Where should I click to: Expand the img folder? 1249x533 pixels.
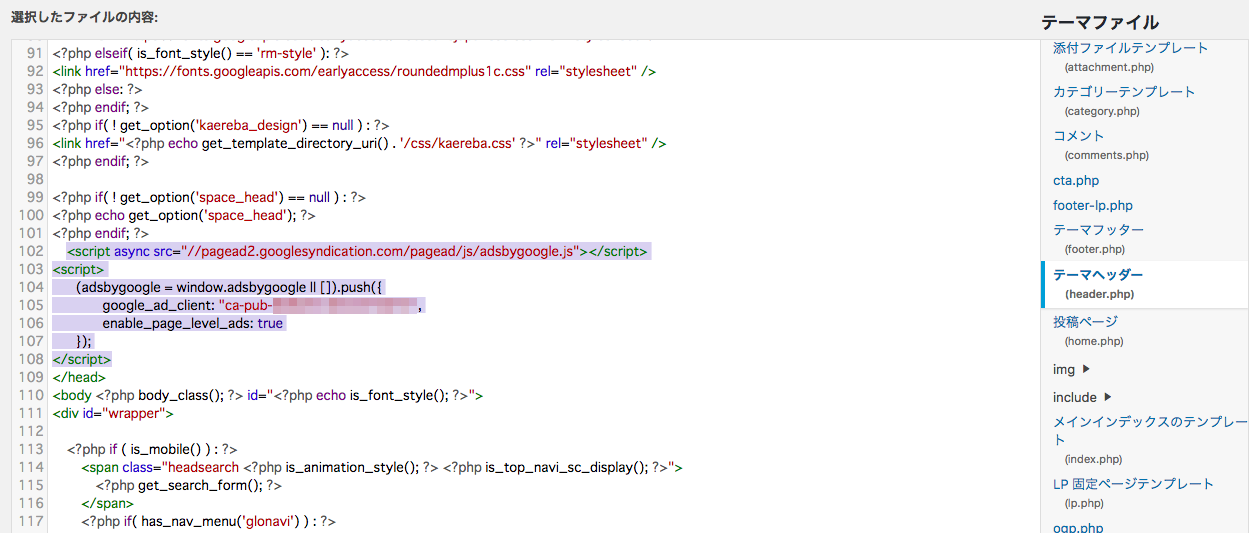pos(1071,369)
